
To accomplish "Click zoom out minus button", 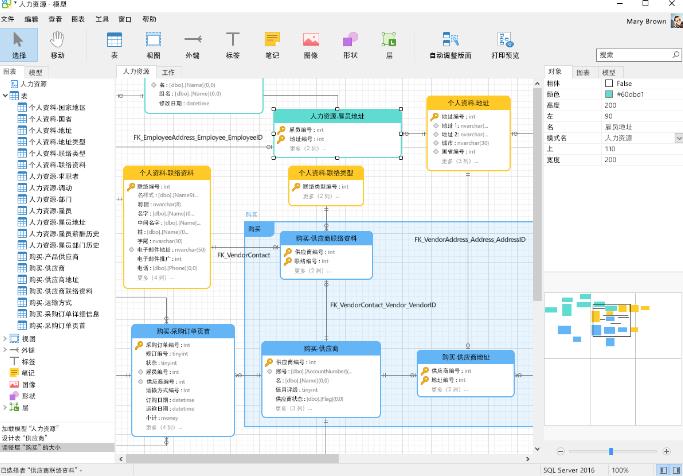I will pos(561,451).
